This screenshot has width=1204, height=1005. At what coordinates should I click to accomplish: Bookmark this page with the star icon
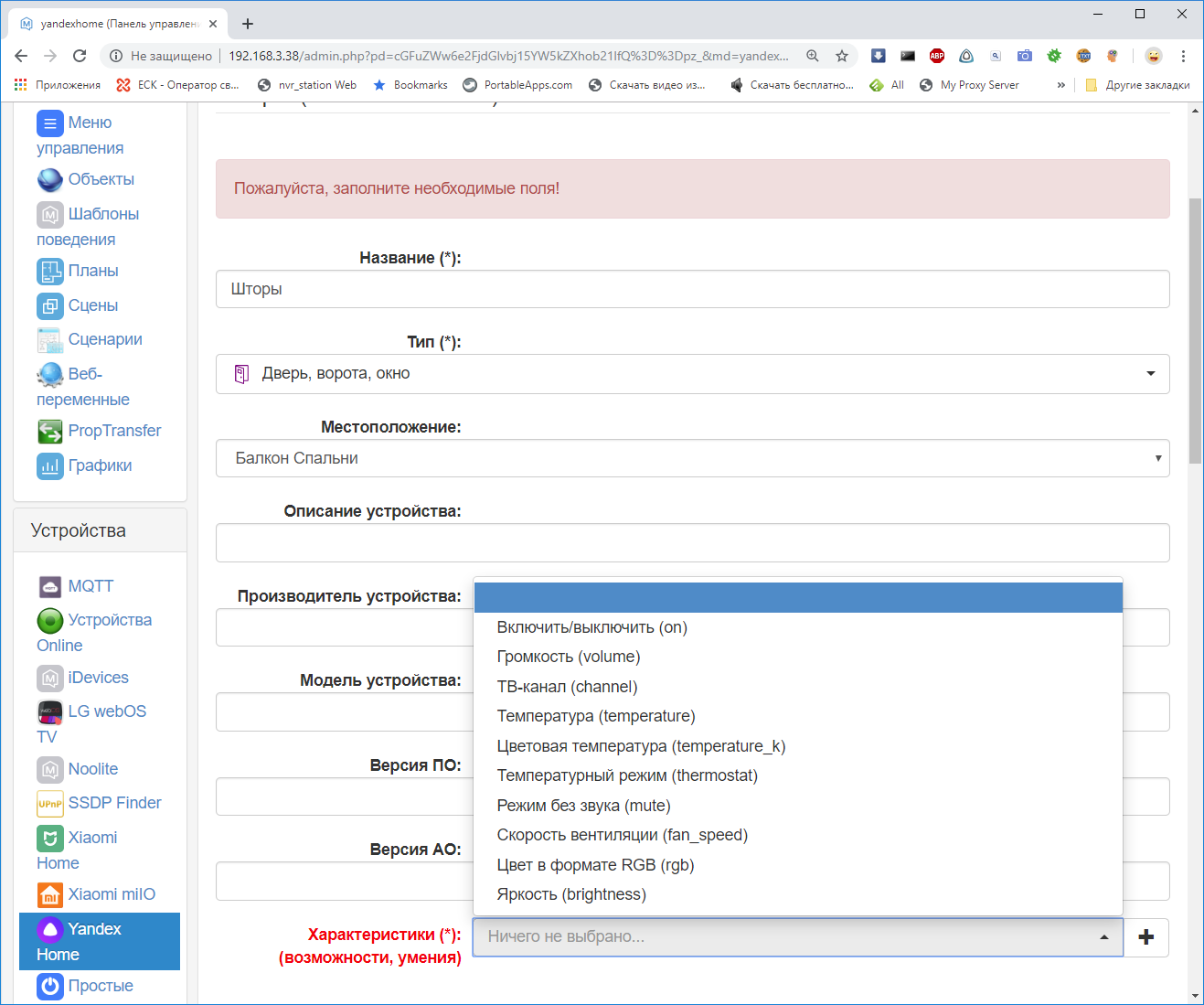tap(842, 56)
